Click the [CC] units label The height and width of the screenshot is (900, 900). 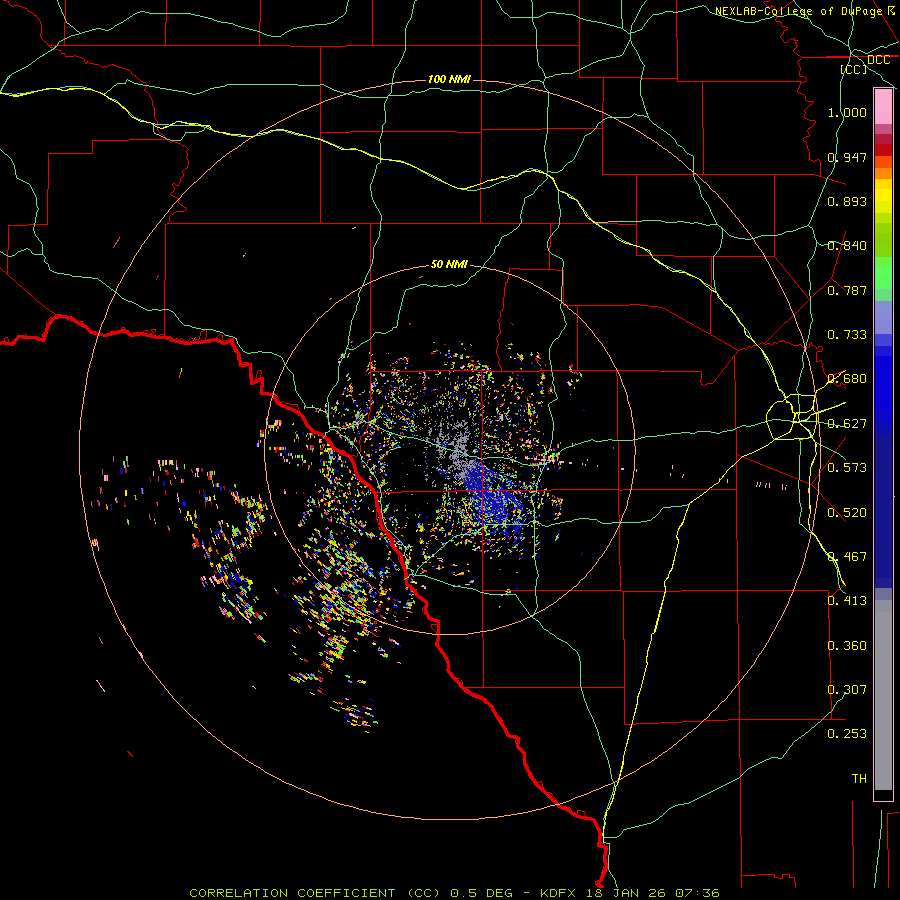click(854, 69)
